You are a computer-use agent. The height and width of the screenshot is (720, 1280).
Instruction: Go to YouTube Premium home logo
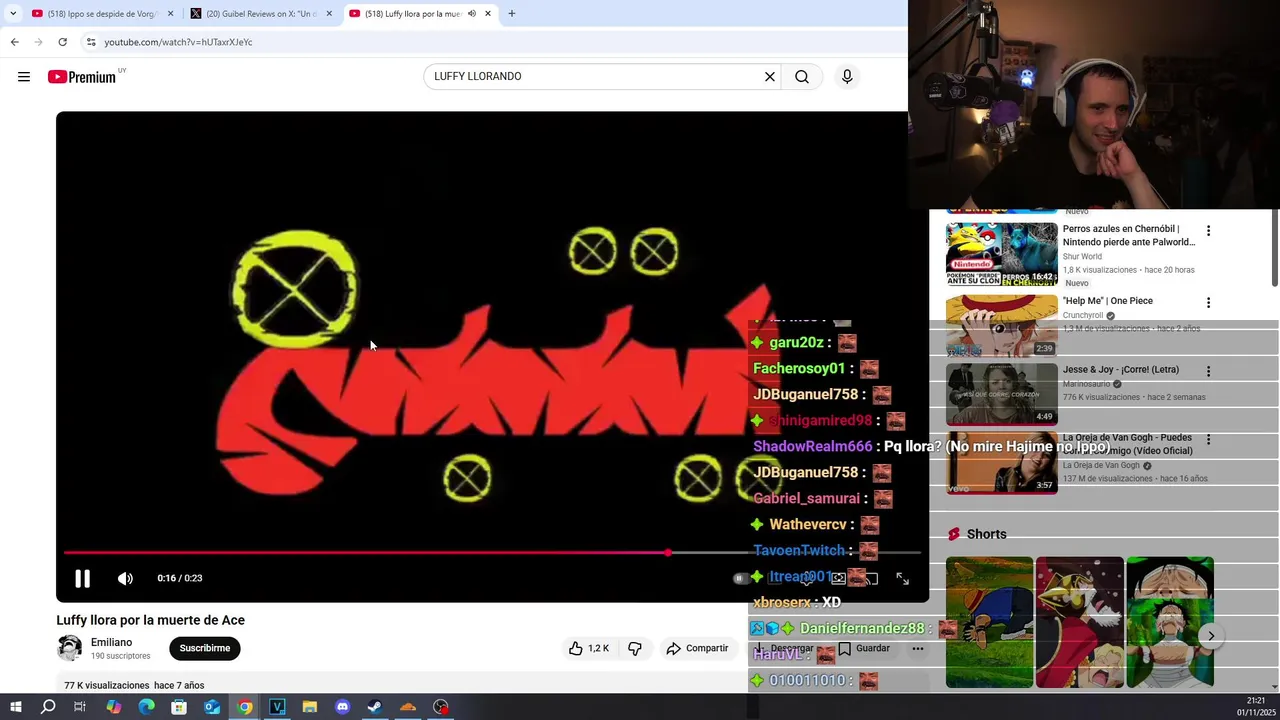click(x=82, y=77)
